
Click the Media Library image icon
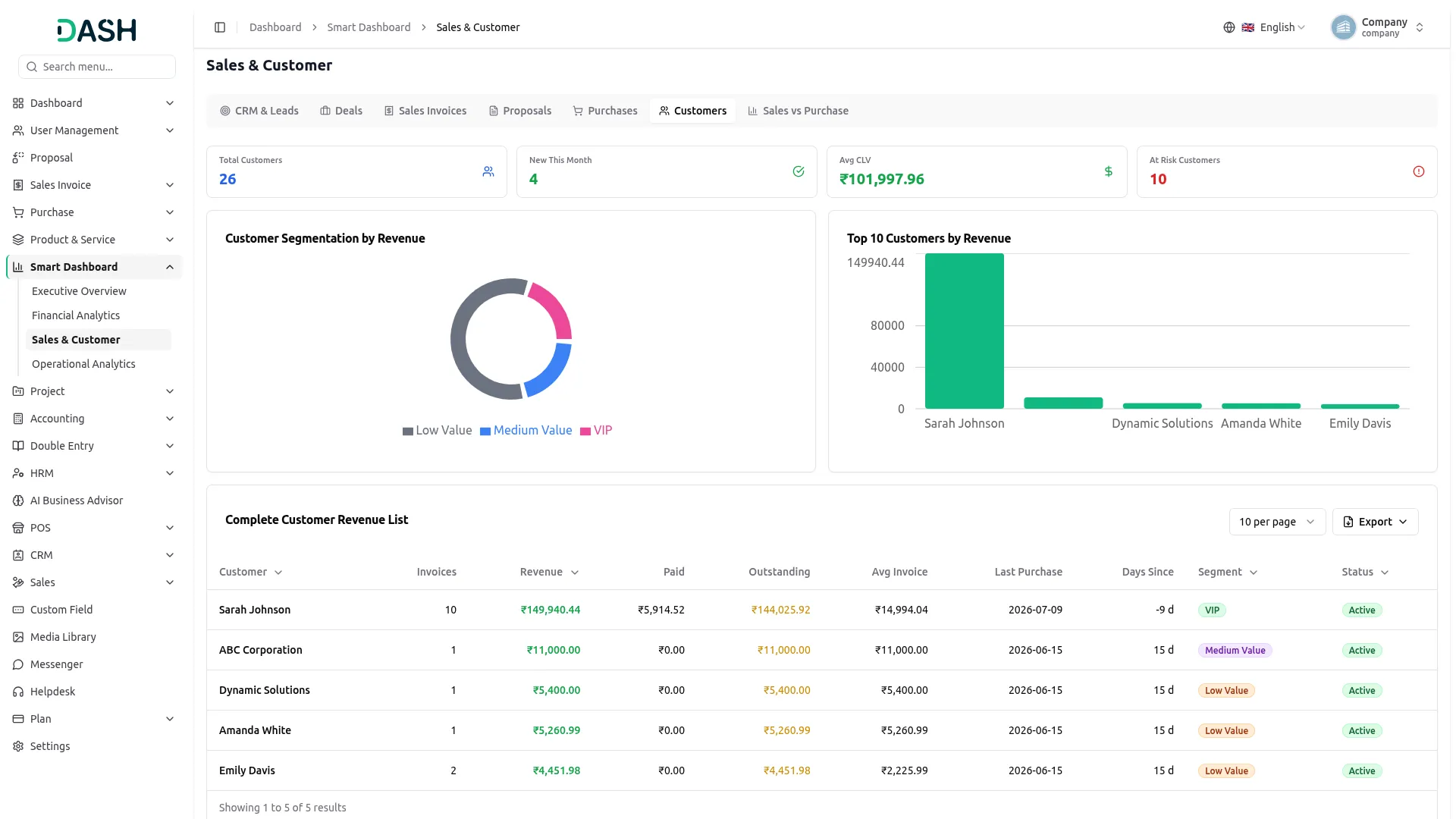click(x=18, y=637)
